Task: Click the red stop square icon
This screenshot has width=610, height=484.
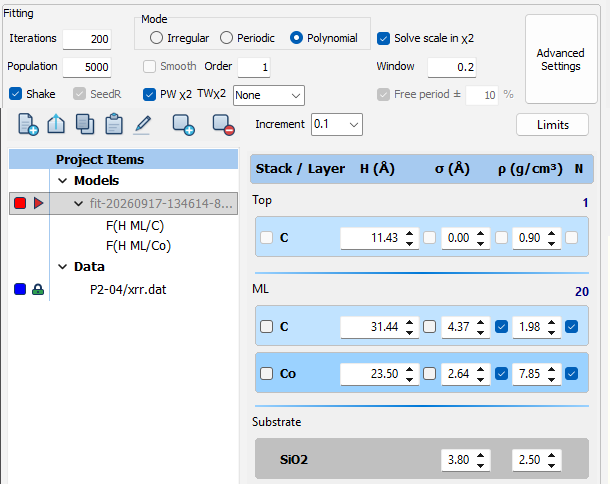Action: coord(20,203)
